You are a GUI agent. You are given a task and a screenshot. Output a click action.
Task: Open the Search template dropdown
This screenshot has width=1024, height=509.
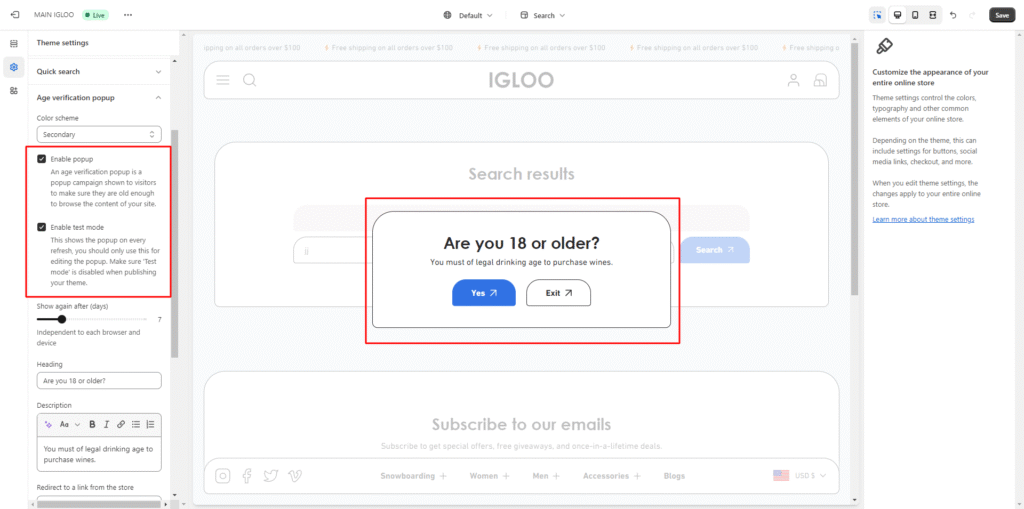543,16
